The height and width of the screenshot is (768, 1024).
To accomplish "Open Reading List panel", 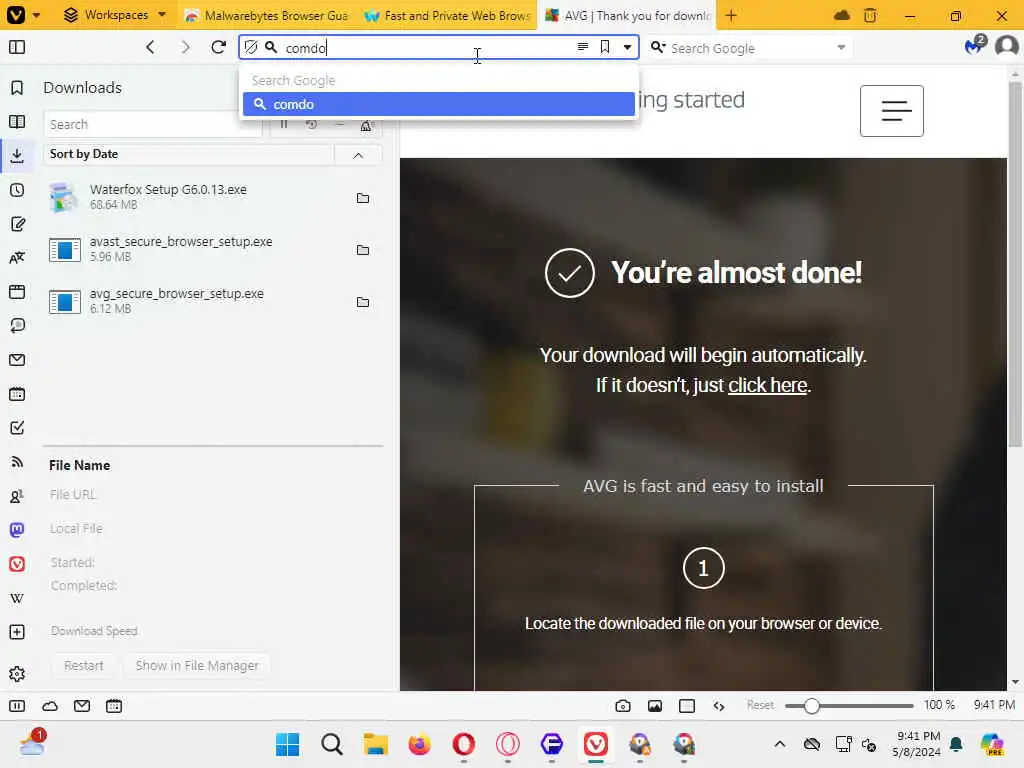I will coord(17,121).
